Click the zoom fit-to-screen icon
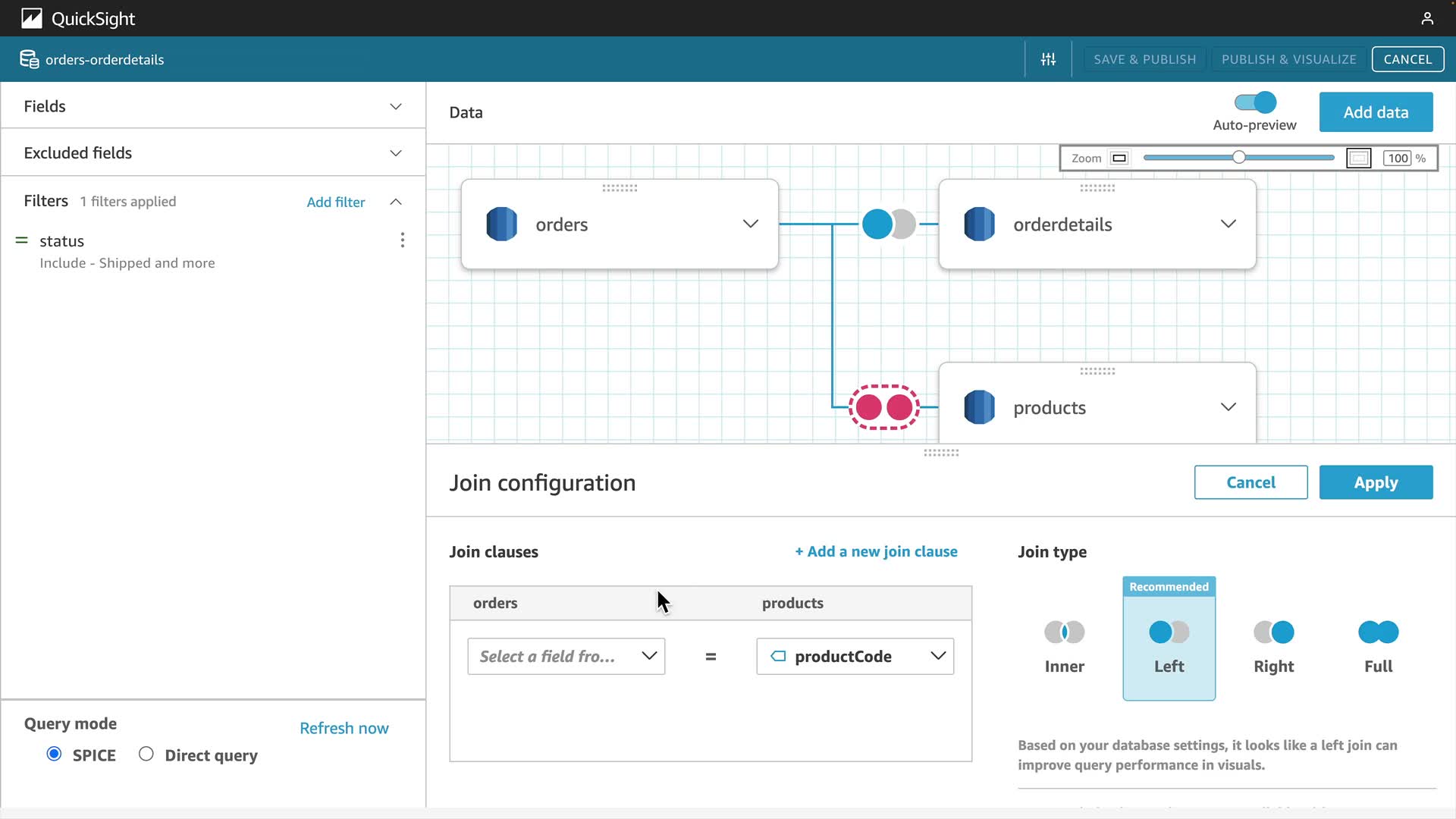The image size is (1456, 819). (x=1358, y=158)
